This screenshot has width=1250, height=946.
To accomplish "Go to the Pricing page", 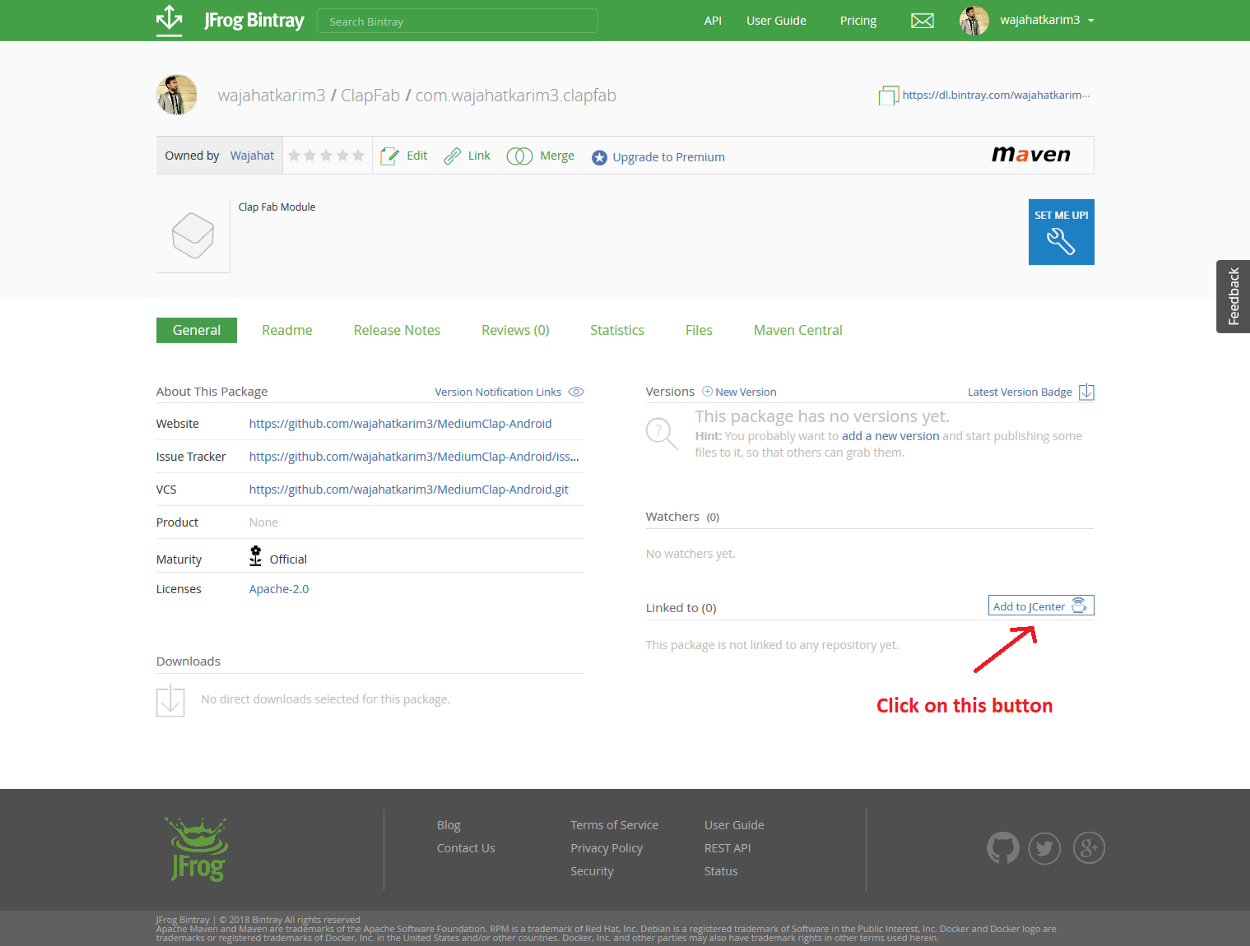I will click(858, 21).
